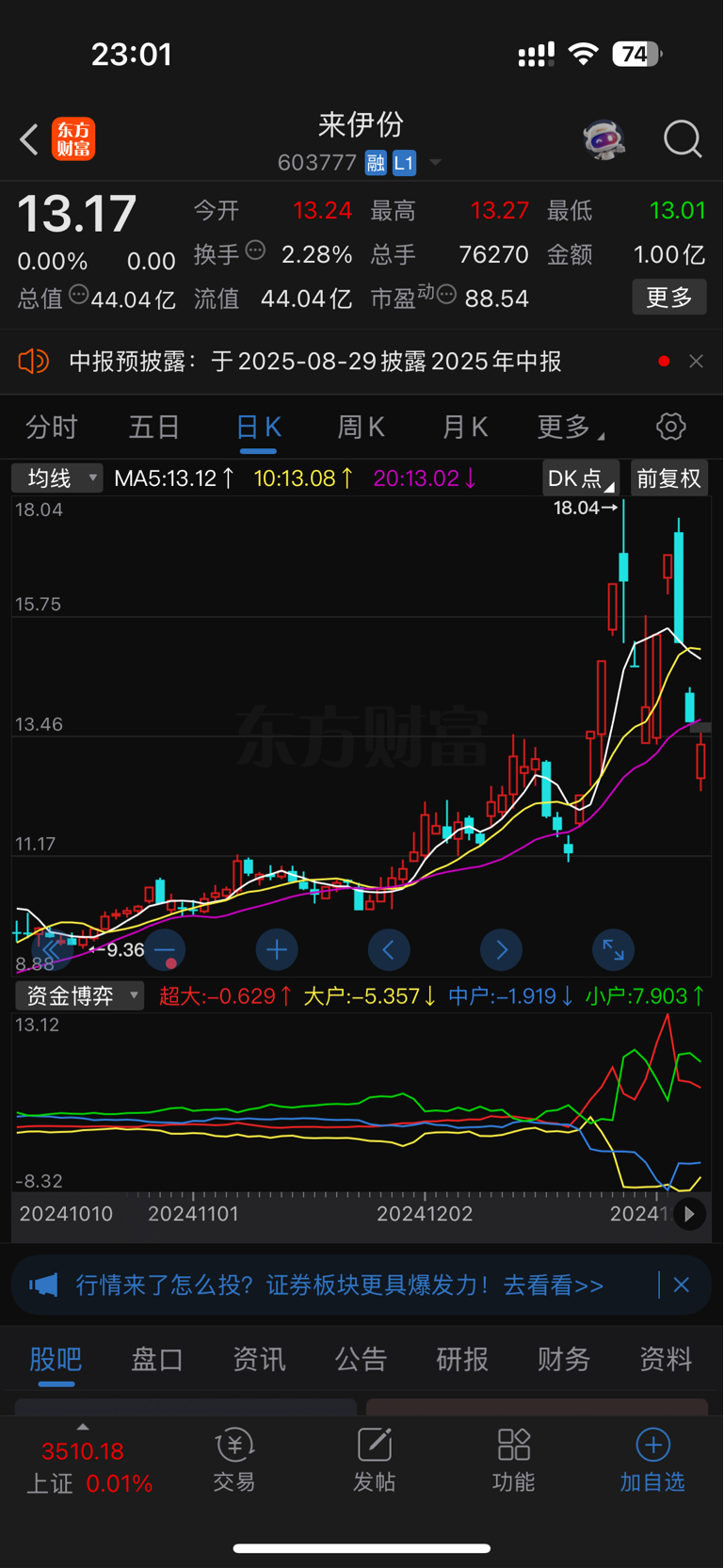Tap the magenta 20:13.02 MA value
Viewport: 724px width, 1568px height.
pos(426,478)
